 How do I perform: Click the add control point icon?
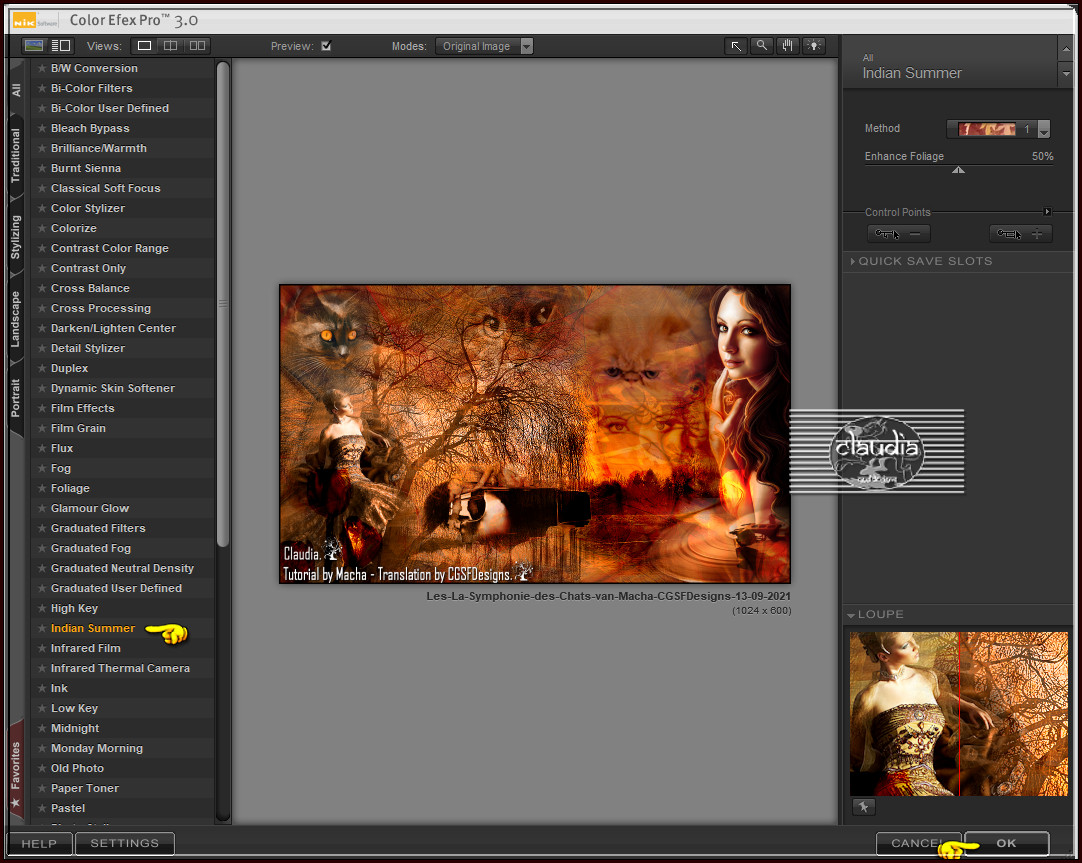(x=1021, y=234)
